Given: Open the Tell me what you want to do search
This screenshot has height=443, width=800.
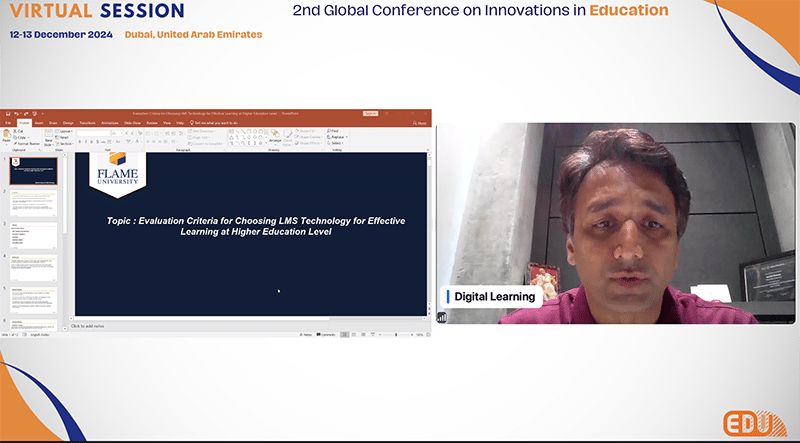Looking at the screenshot, I should click(213, 123).
